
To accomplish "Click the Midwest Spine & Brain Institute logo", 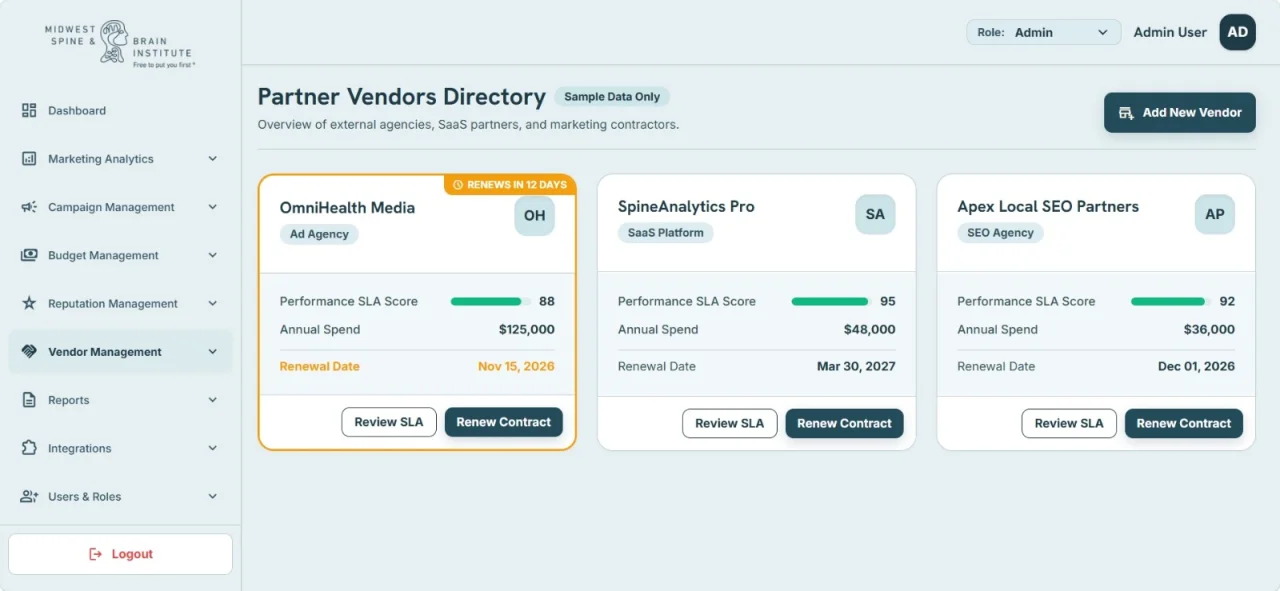I will coord(119,43).
